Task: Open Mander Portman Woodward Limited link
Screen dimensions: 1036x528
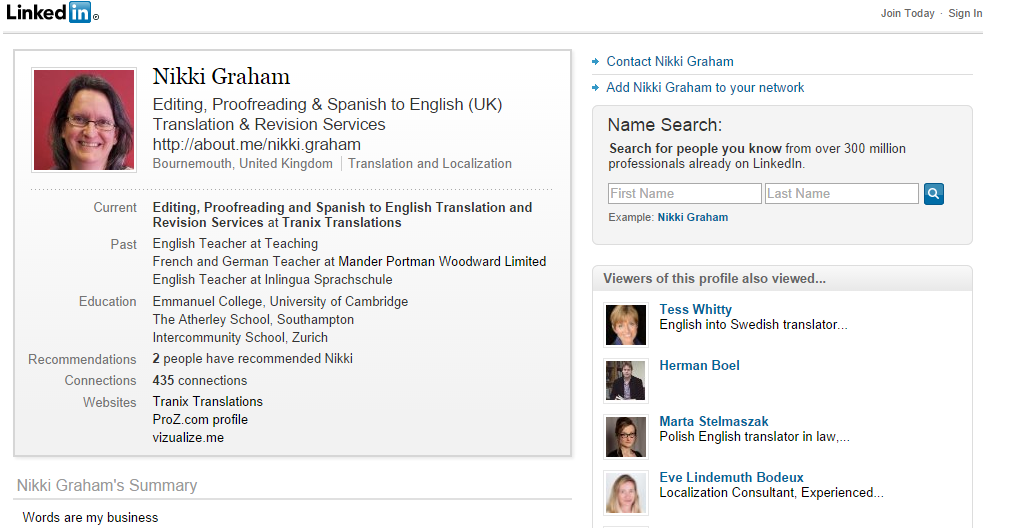Action: click(442, 261)
